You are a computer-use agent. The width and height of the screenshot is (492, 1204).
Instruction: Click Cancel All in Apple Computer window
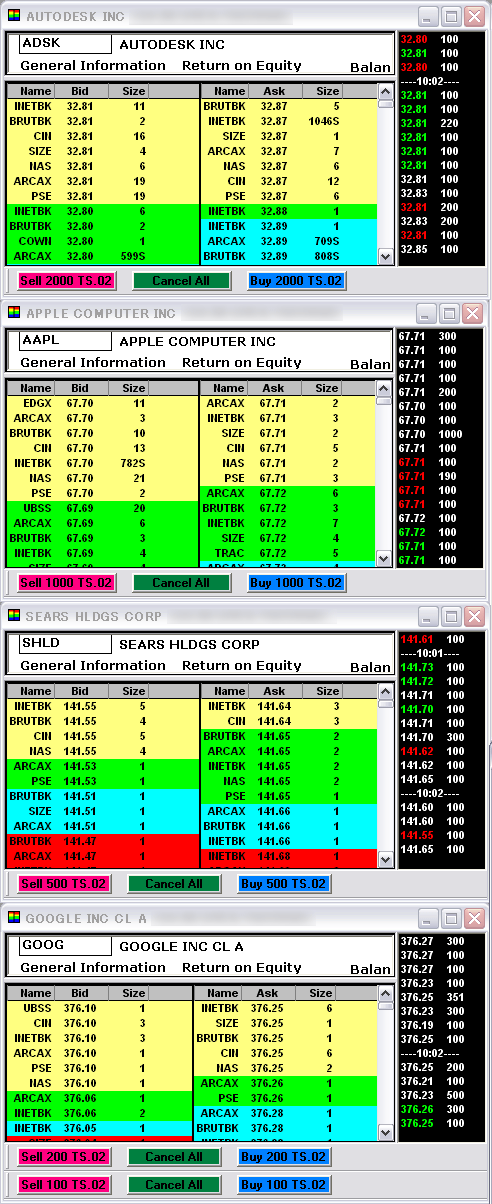tap(181, 583)
